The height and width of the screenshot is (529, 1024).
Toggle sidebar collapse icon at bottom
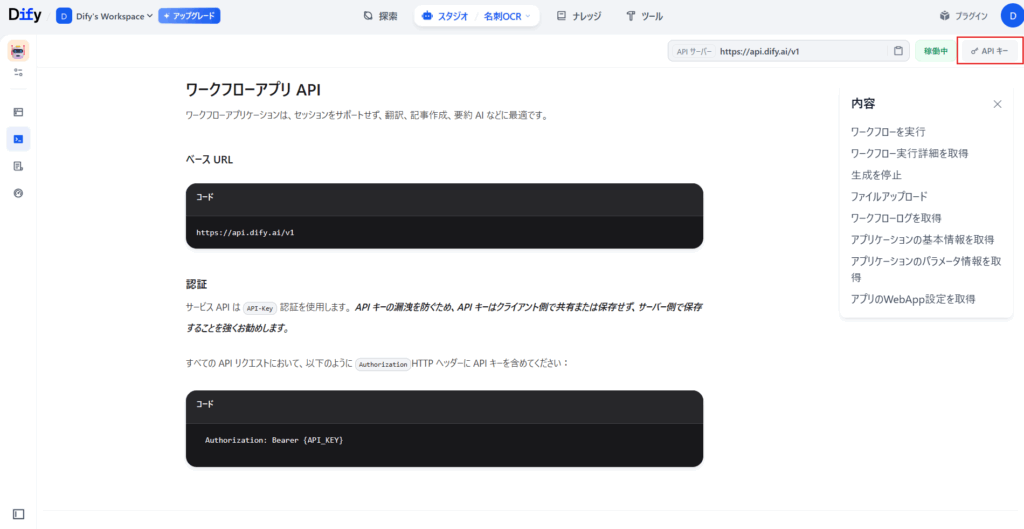(x=18, y=515)
